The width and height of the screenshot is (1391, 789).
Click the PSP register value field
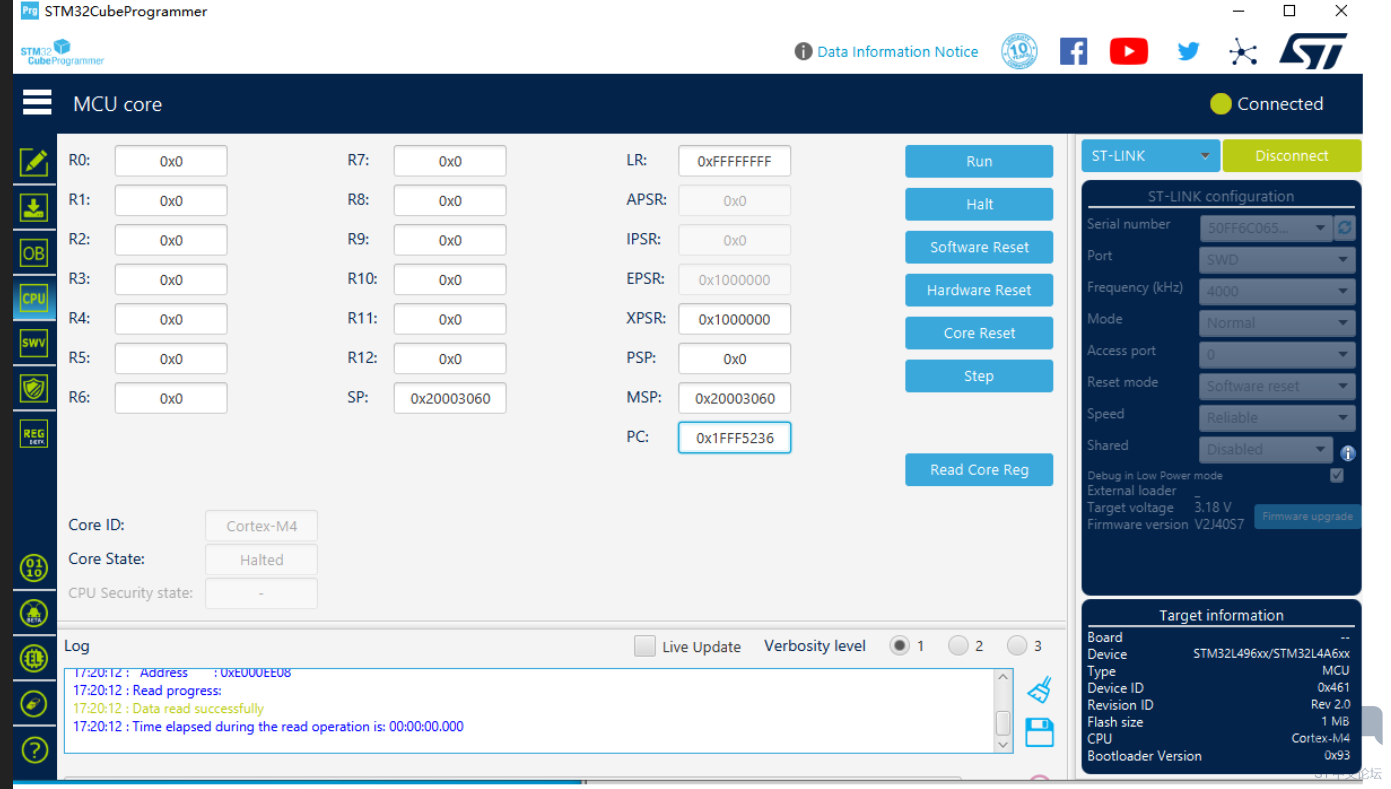(x=735, y=359)
